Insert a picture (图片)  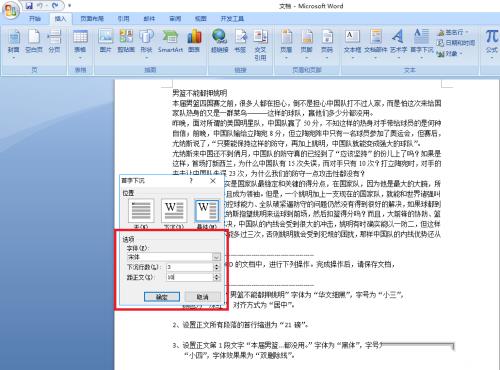[105, 42]
